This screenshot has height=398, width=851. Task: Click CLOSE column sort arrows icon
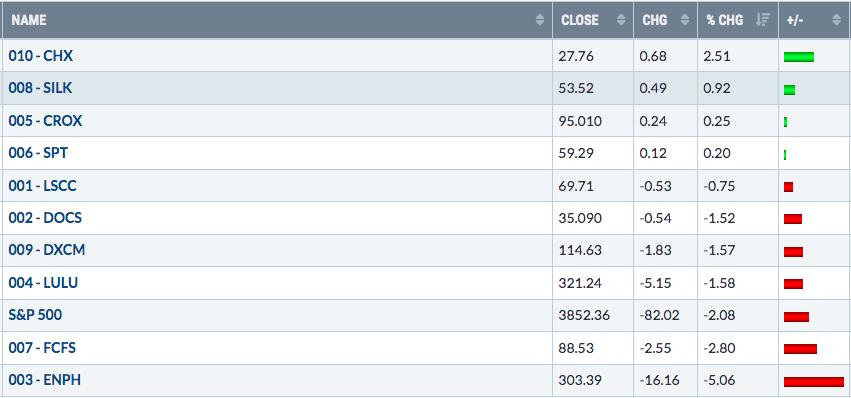621,20
